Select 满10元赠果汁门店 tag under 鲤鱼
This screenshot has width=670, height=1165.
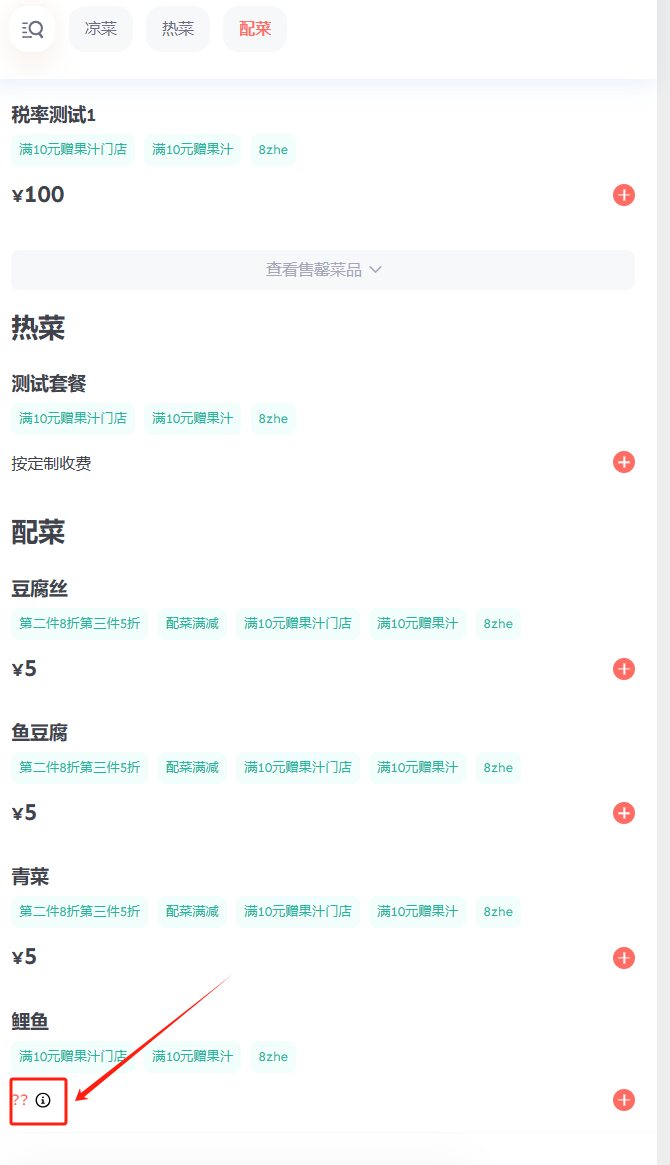pos(73,1057)
